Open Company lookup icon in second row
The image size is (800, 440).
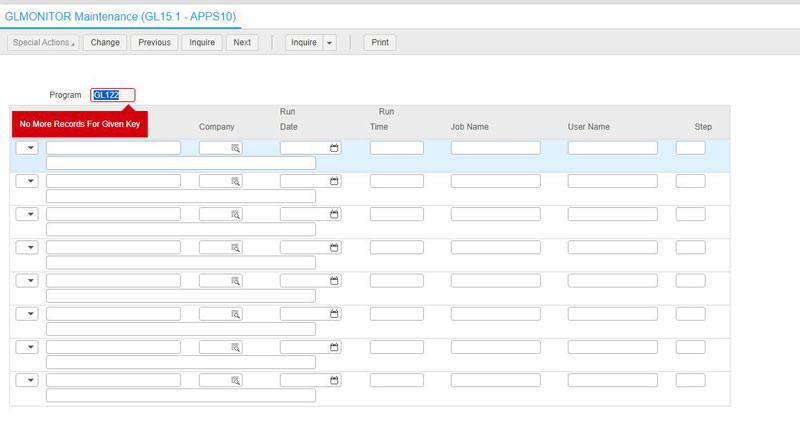[x=235, y=181]
